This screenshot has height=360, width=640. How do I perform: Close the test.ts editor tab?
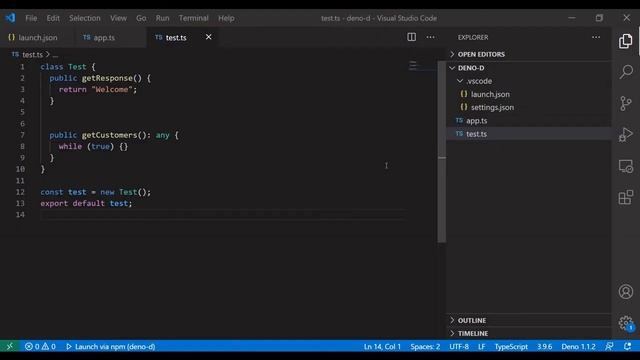[209, 37]
